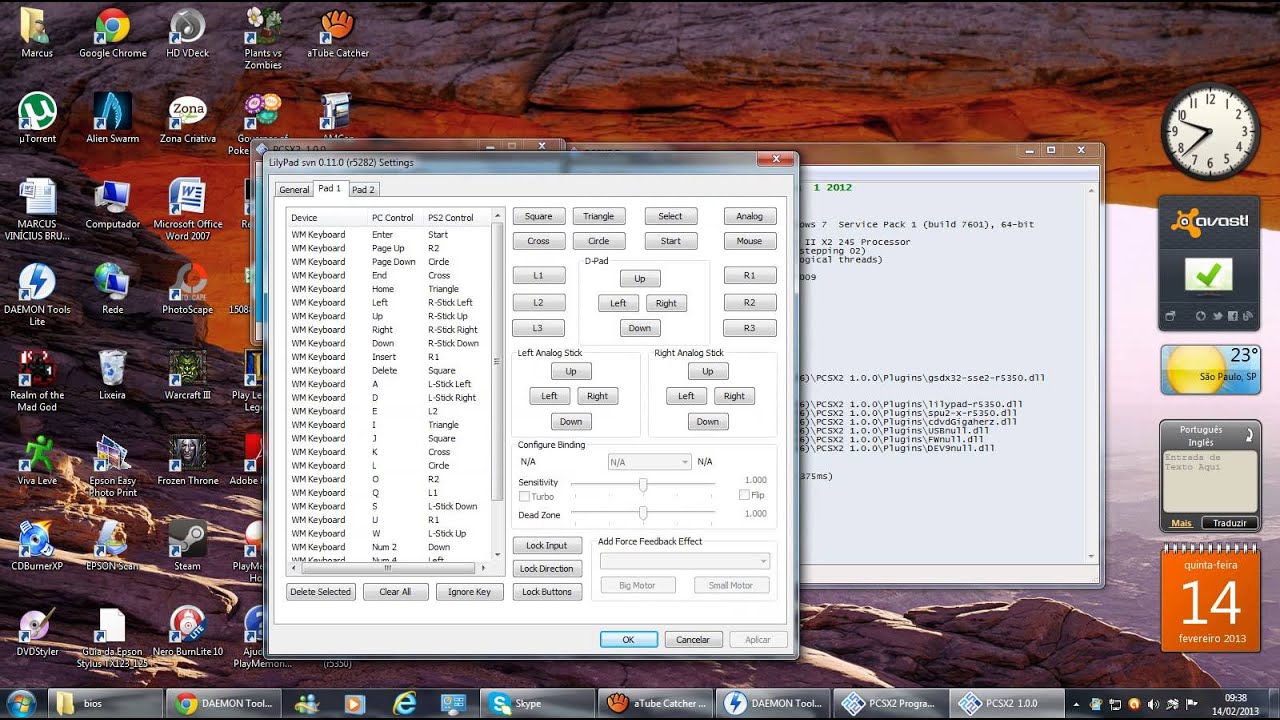The width and height of the screenshot is (1280, 720).
Task: Click Traduzir in the translator gadget
Action: click(x=1230, y=523)
